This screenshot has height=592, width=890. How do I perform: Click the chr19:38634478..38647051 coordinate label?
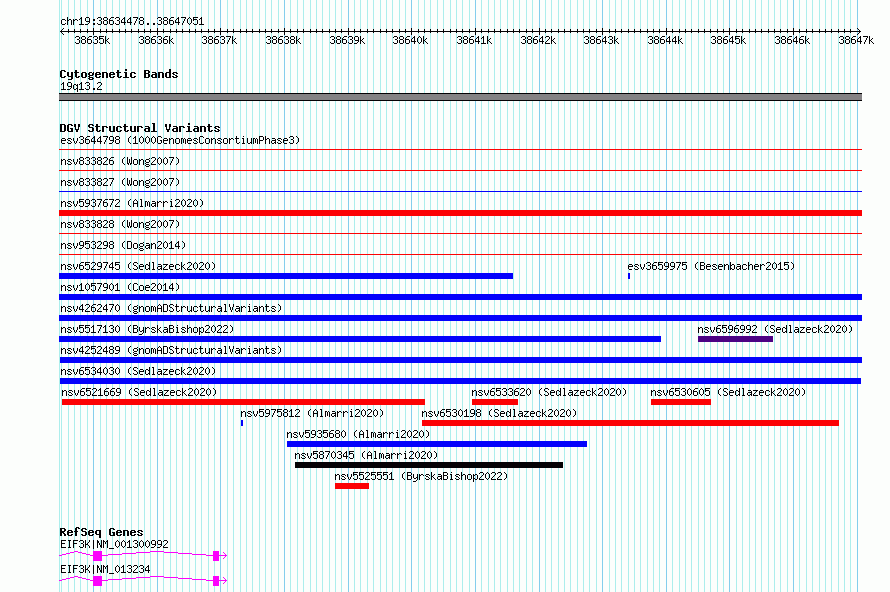[132, 21]
